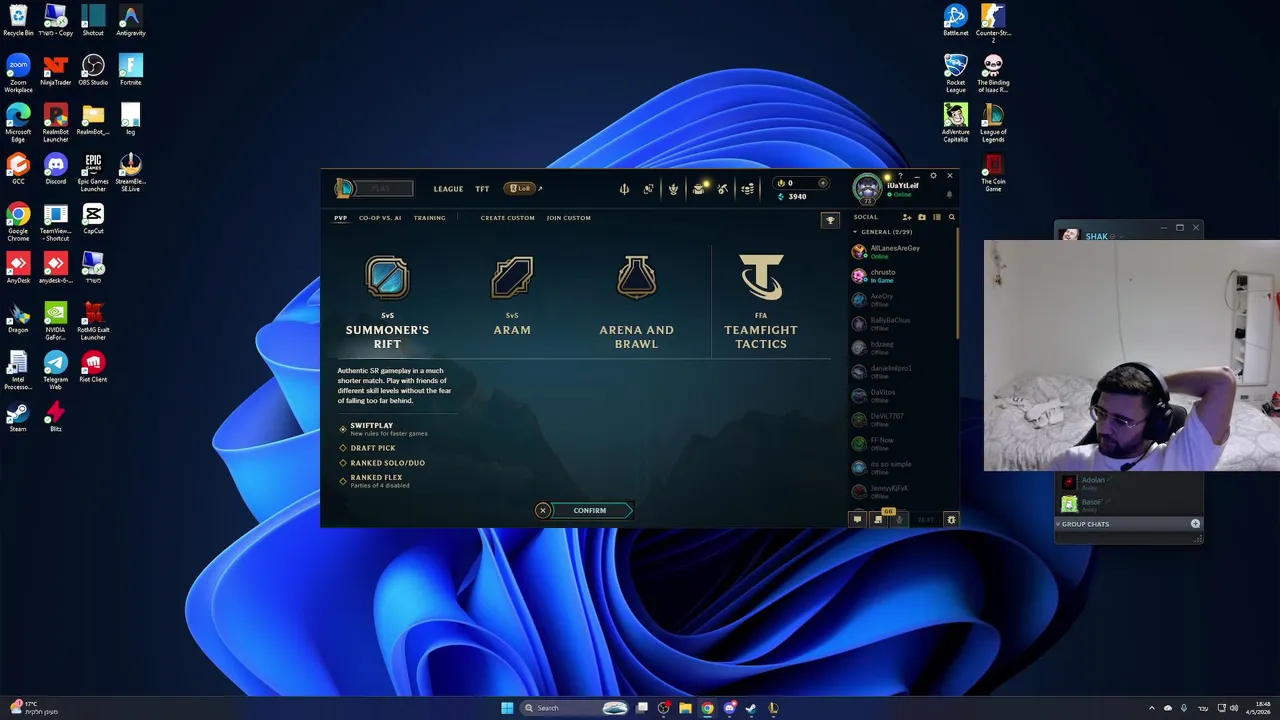Open the Create Custom tab
Viewport: 1280px width, 720px height.
[508, 218]
